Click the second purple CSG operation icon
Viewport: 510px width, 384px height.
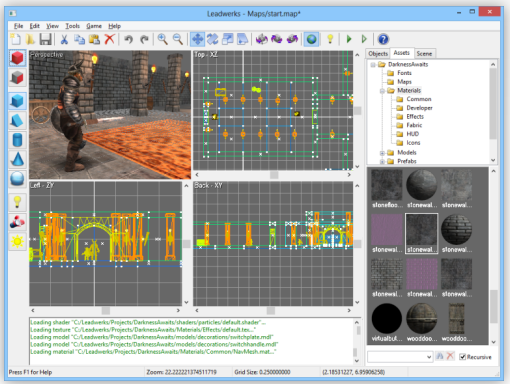(277, 39)
